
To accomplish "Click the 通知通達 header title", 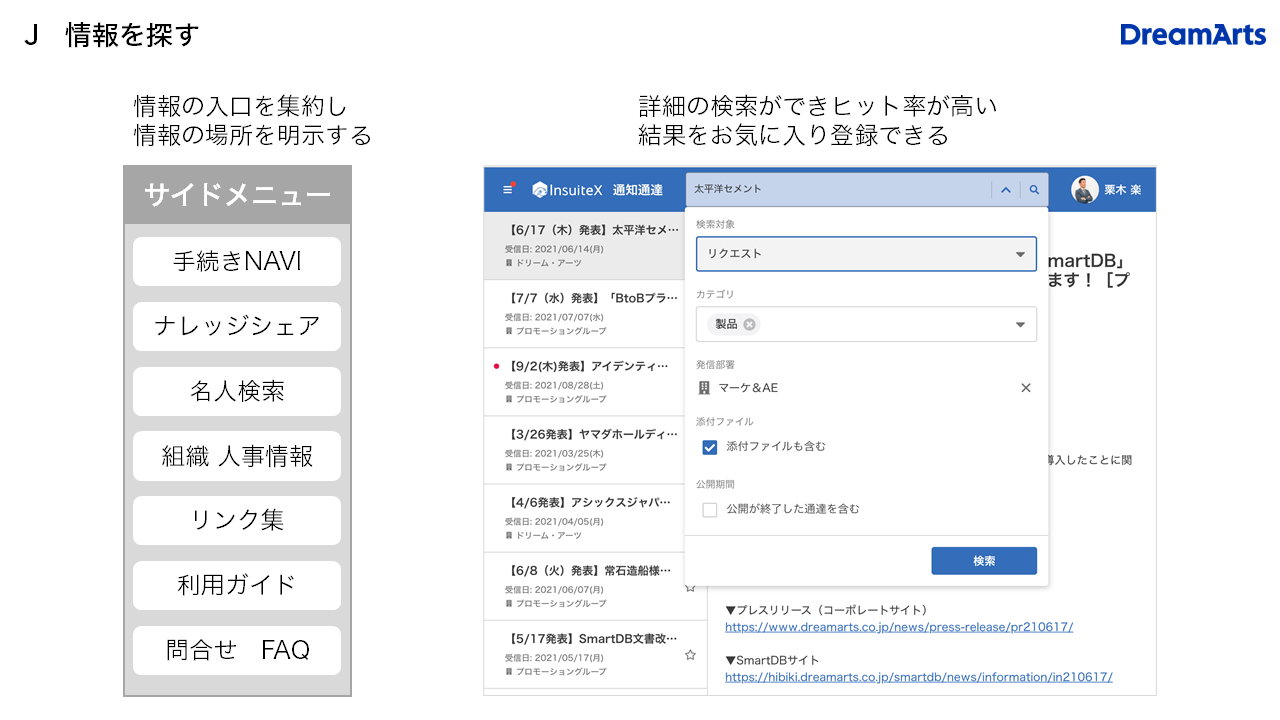I will coord(638,190).
